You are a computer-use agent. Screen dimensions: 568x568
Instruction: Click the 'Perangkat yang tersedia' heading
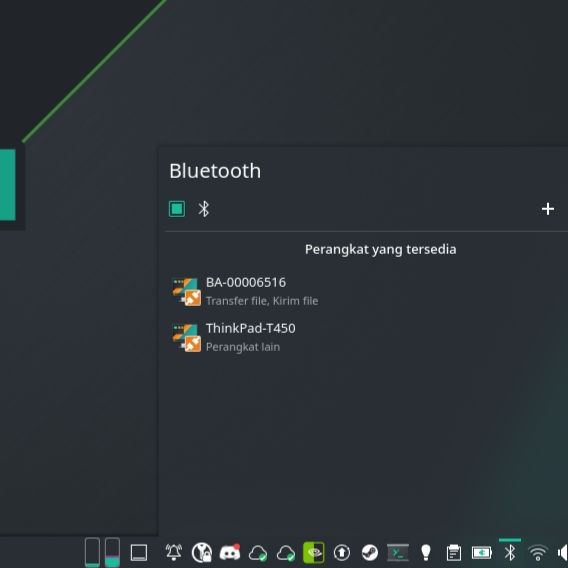[x=380, y=250]
